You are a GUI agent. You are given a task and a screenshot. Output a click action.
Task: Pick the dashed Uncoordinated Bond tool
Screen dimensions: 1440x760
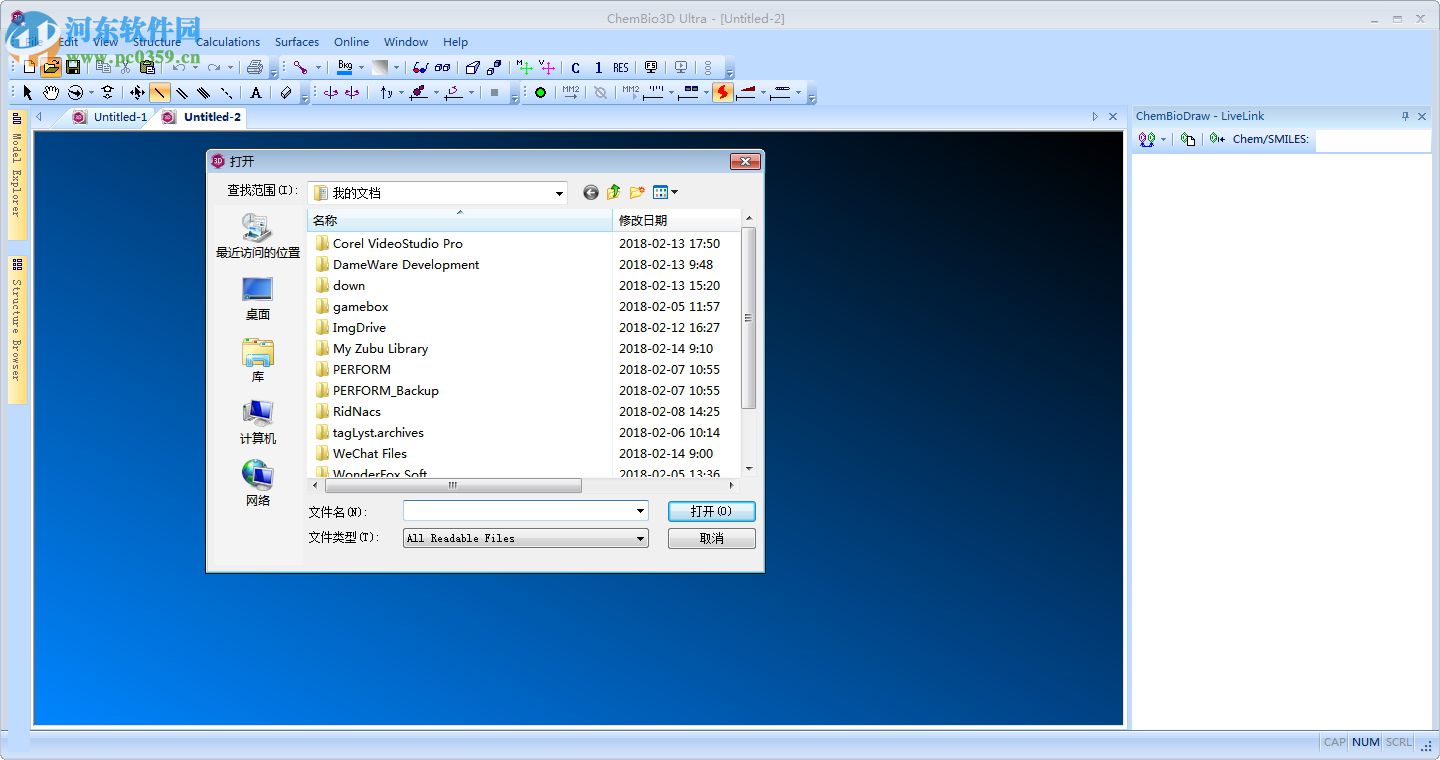tap(227, 93)
